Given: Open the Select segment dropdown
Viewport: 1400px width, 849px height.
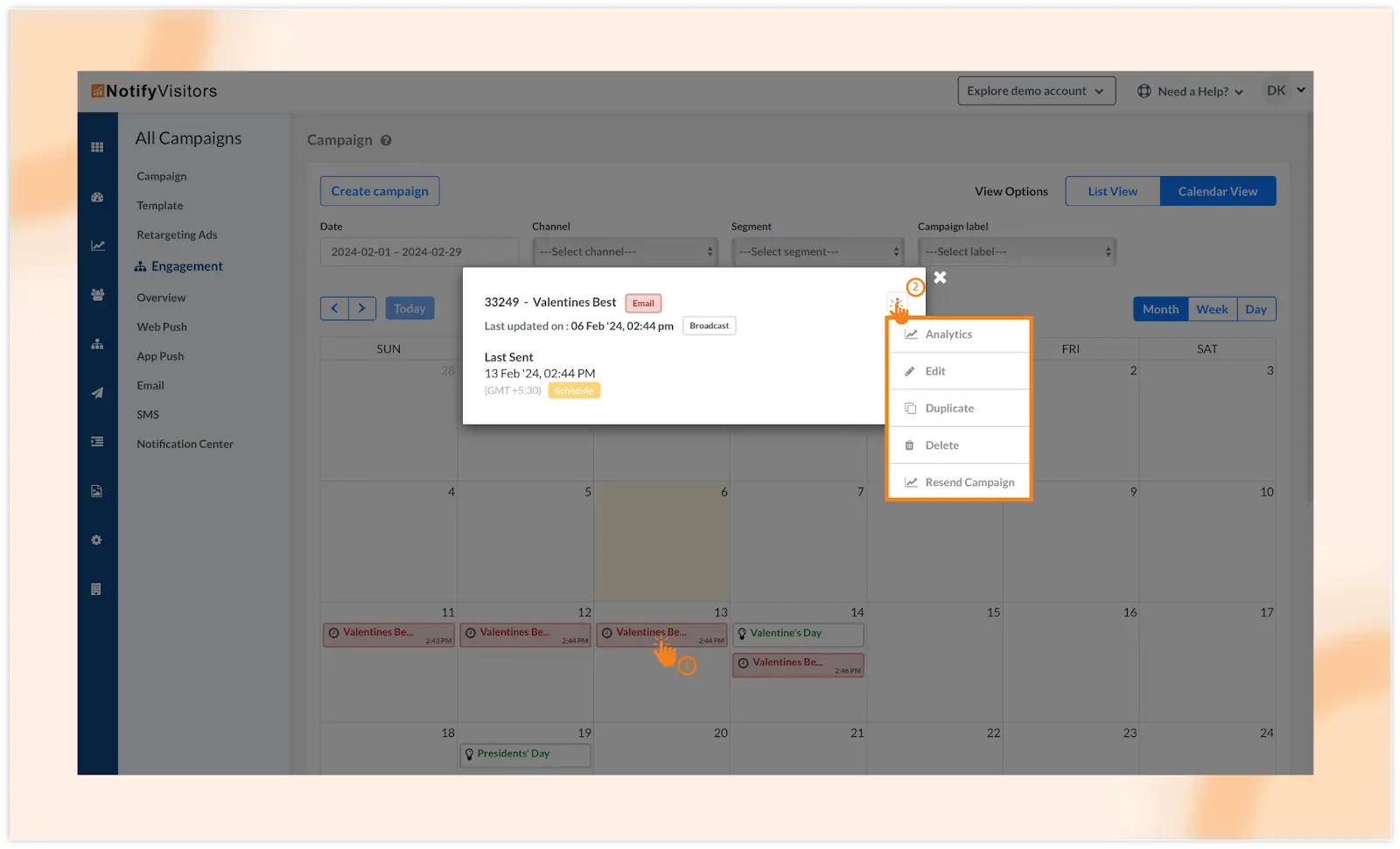Looking at the screenshot, I should pos(818,252).
